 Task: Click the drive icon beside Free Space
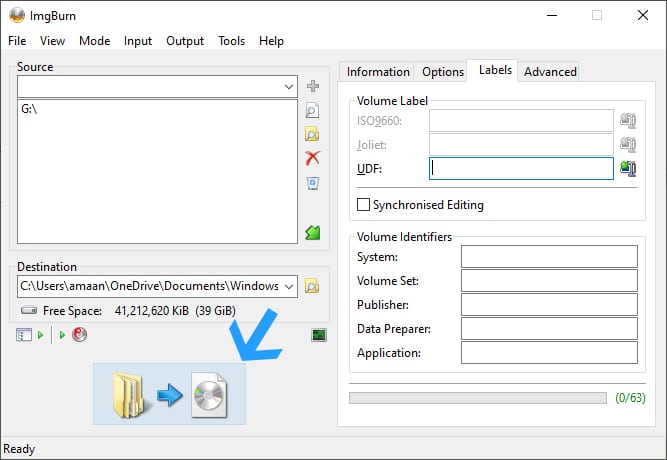pyautogui.click(x=29, y=310)
